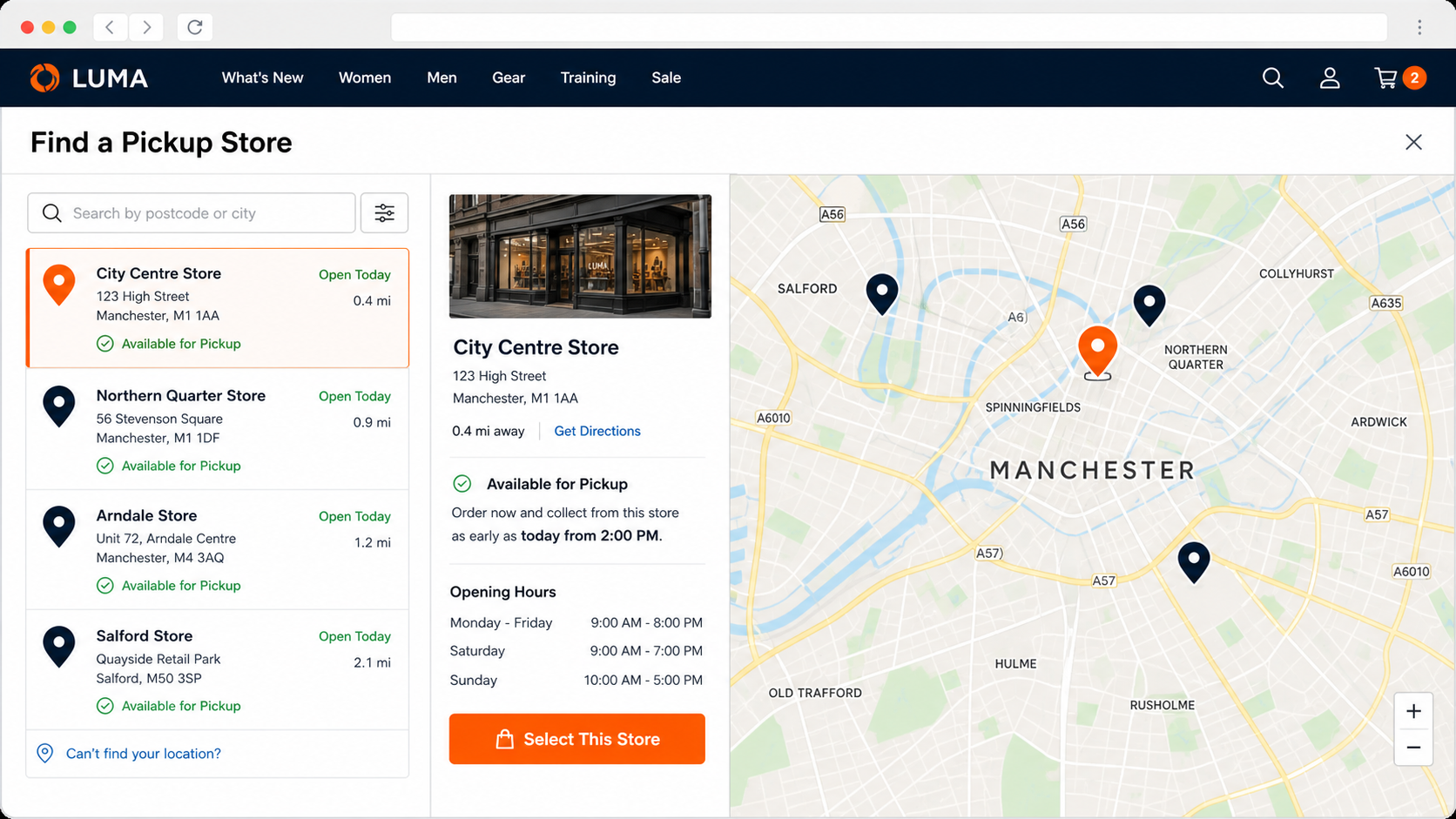Click the 0.9 mi distance text
The height and width of the screenshot is (819, 1456).
coord(372,422)
